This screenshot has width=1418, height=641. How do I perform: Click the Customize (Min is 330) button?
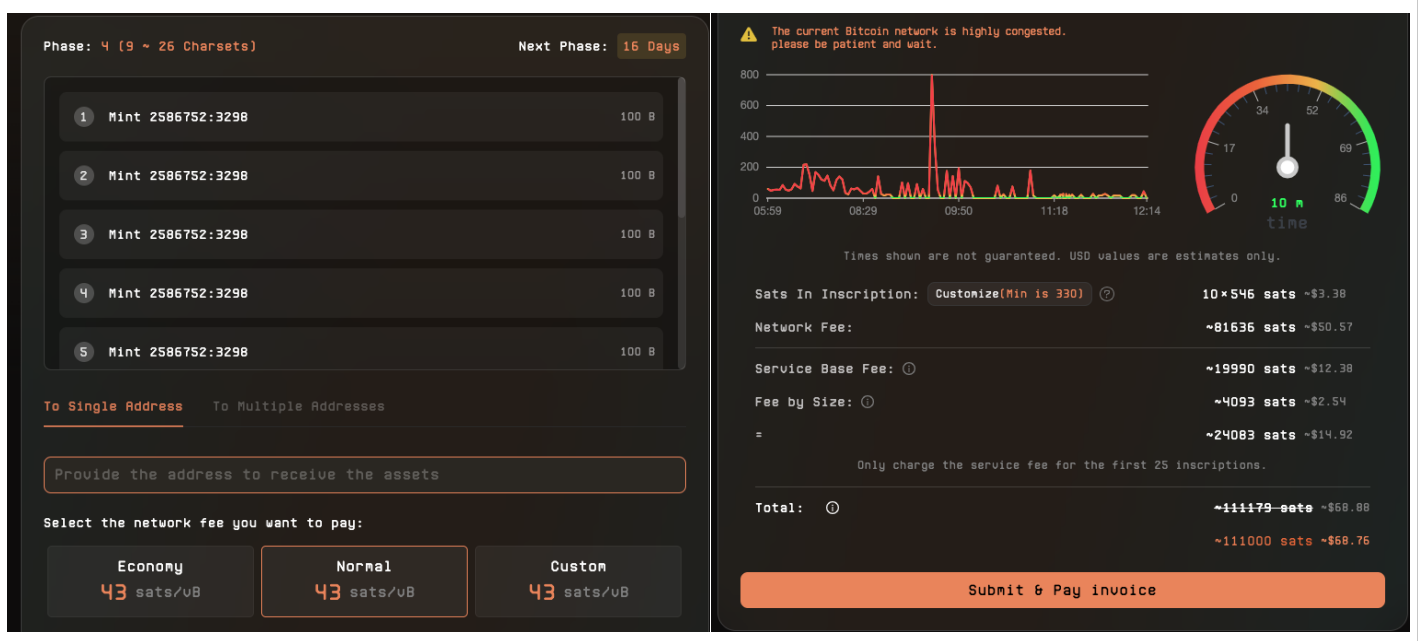pos(1010,294)
